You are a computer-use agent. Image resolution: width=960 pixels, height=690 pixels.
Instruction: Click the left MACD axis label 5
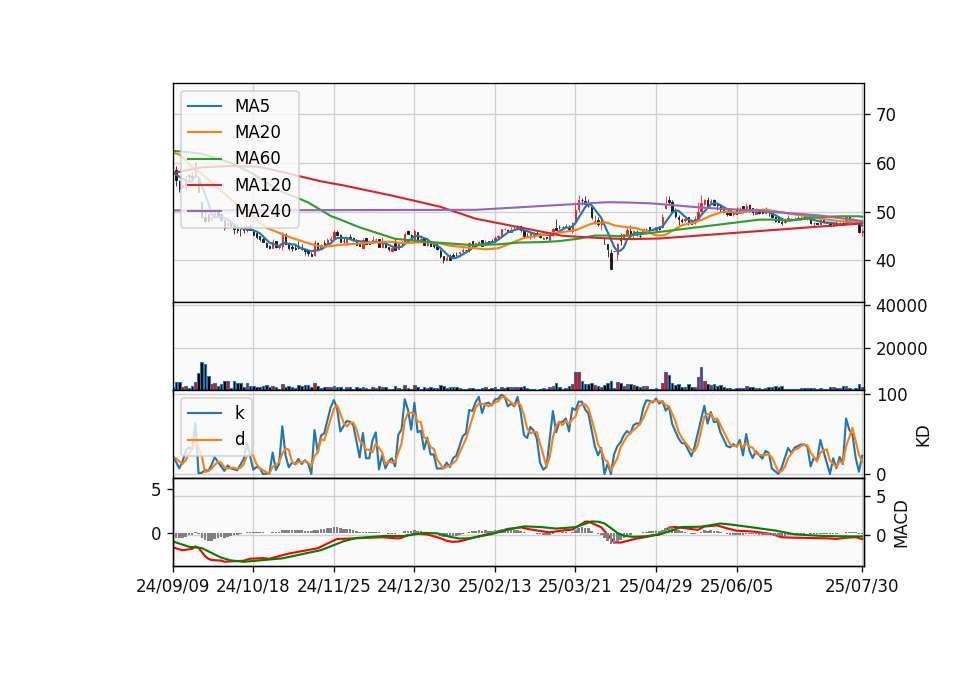point(156,490)
